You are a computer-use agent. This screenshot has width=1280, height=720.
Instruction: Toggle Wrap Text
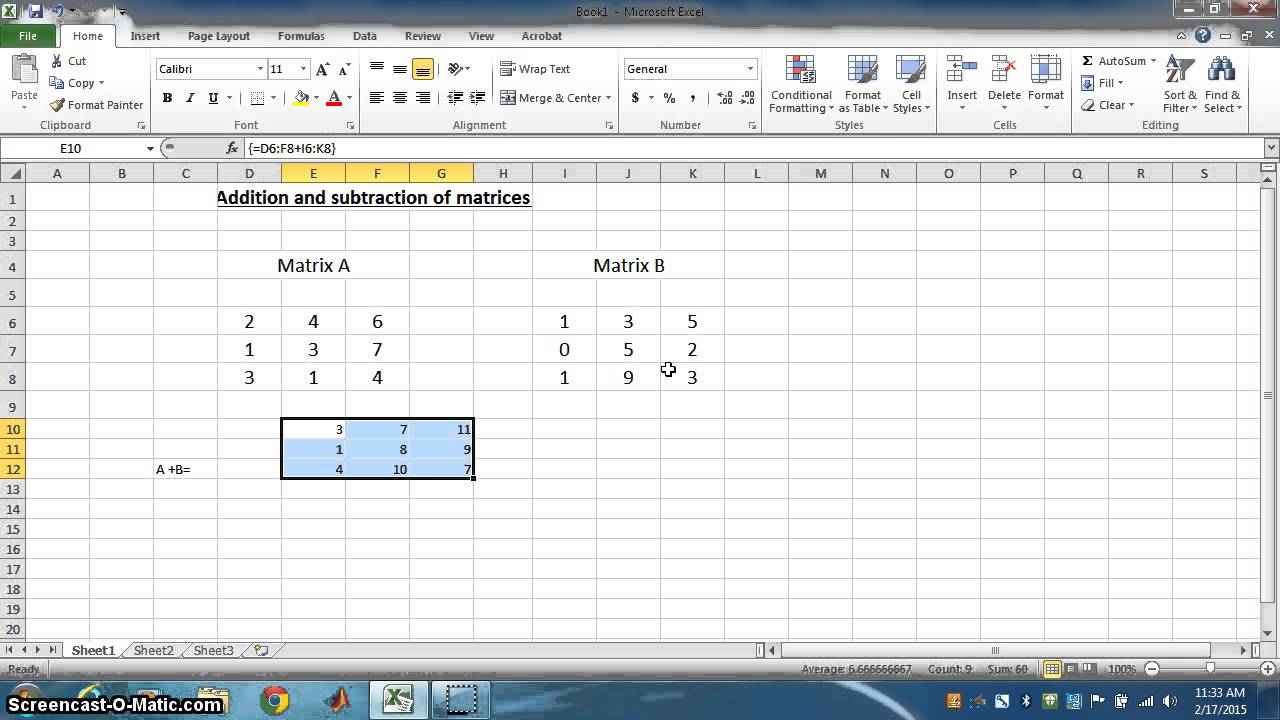tap(535, 69)
